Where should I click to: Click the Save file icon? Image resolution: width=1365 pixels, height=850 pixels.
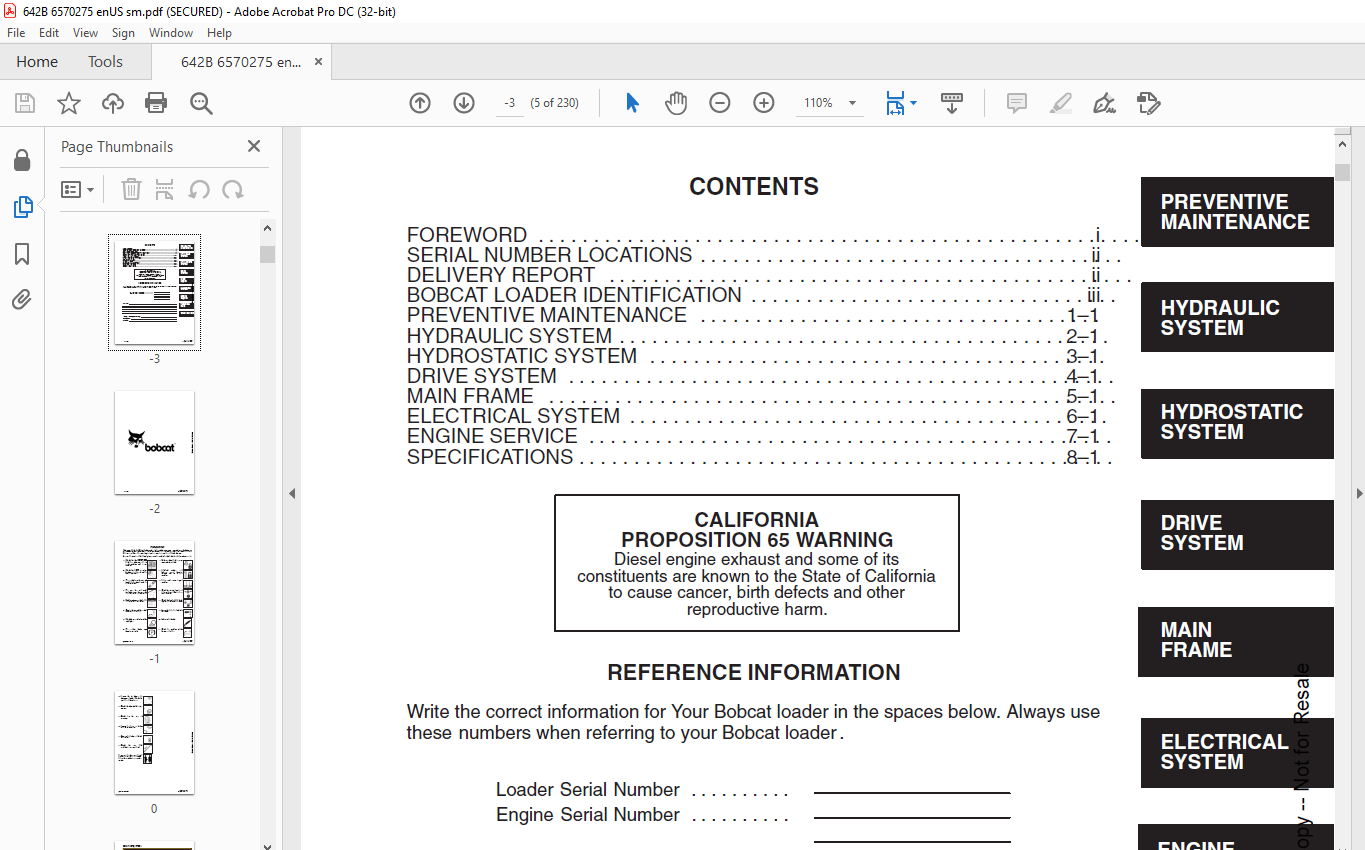[25, 103]
